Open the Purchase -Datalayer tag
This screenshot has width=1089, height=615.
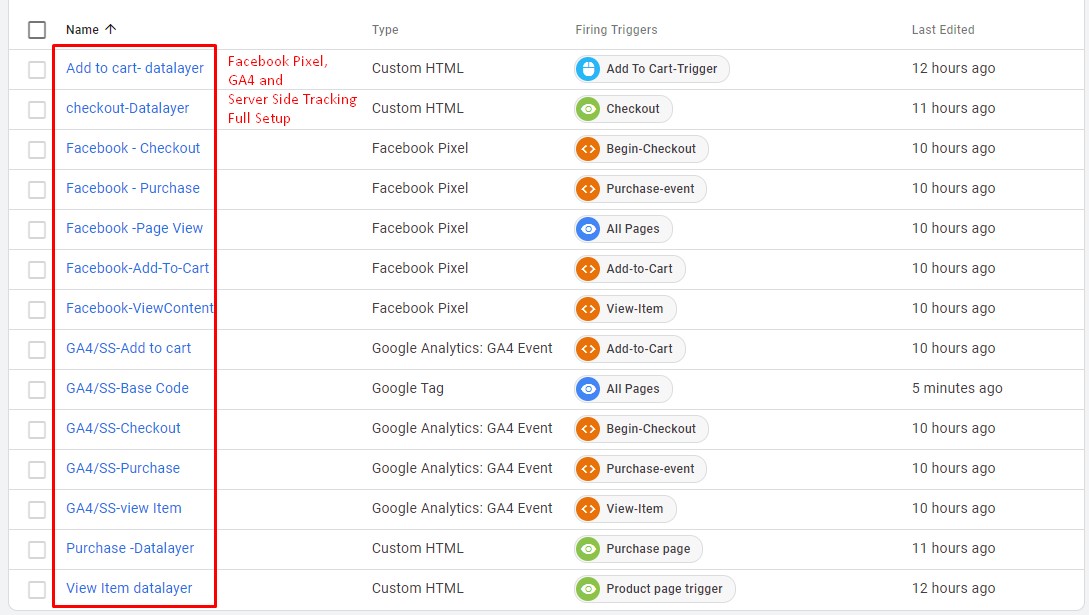pos(130,548)
